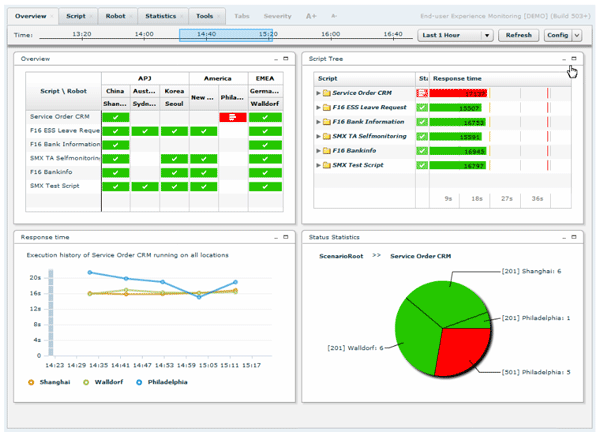600x432 pixels.
Task: Maximize the Status Statistics panel
Action: [x=574, y=237]
